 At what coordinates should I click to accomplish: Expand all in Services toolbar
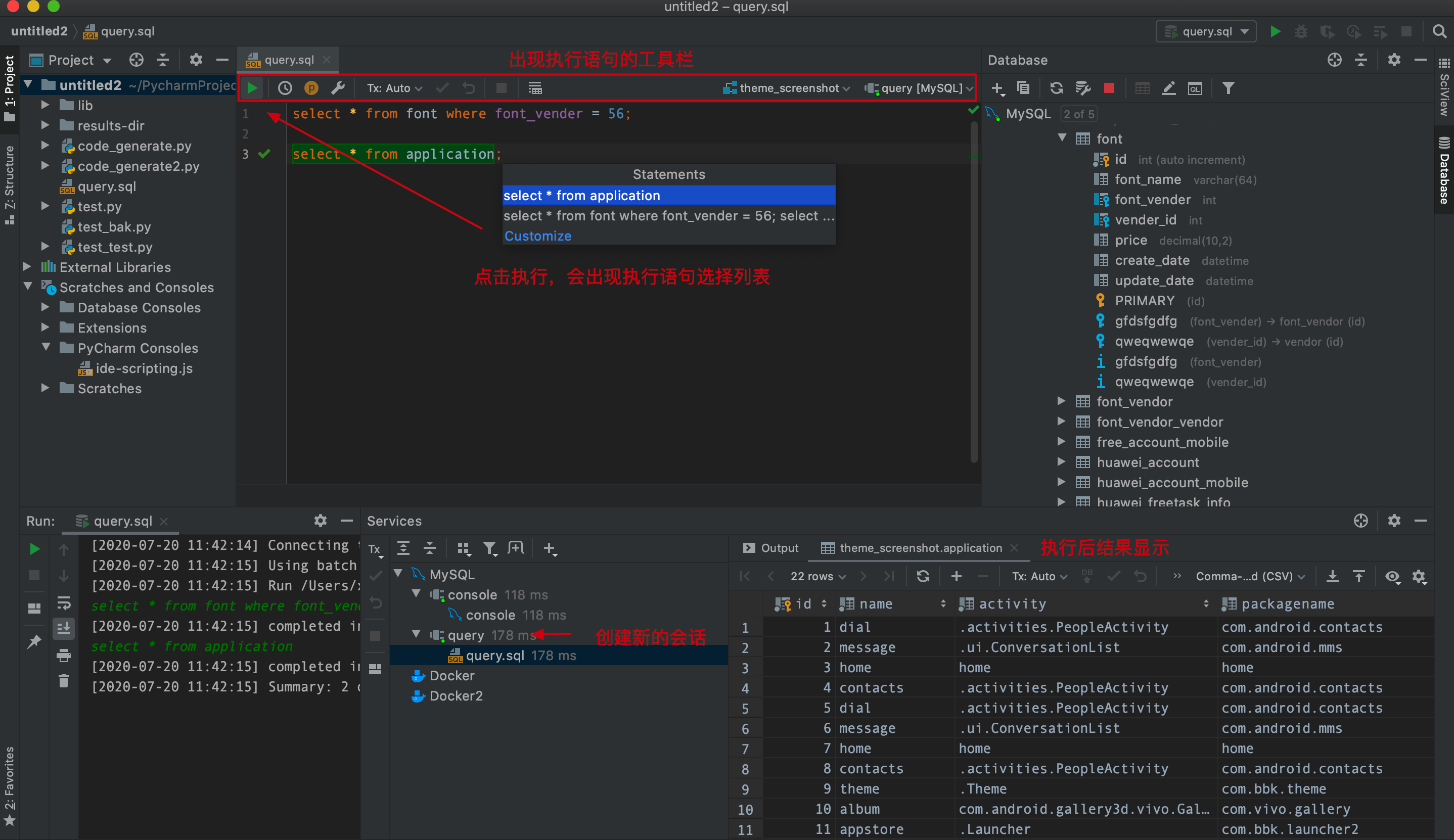click(x=404, y=547)
